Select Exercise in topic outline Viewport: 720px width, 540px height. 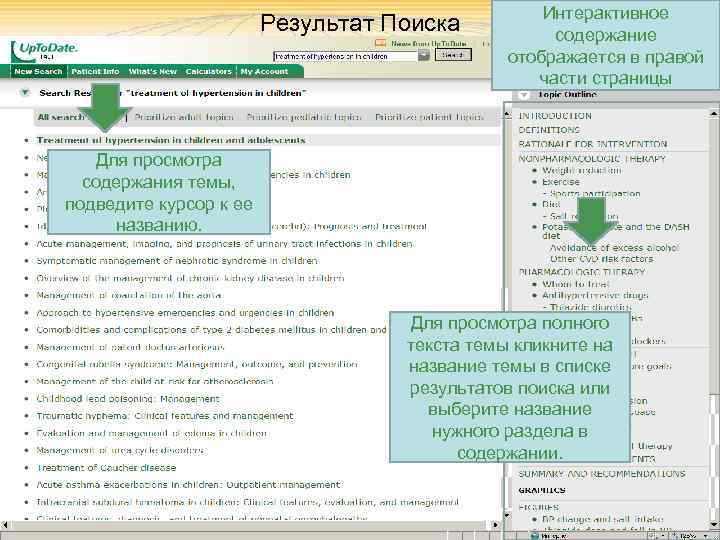[561, 182]
